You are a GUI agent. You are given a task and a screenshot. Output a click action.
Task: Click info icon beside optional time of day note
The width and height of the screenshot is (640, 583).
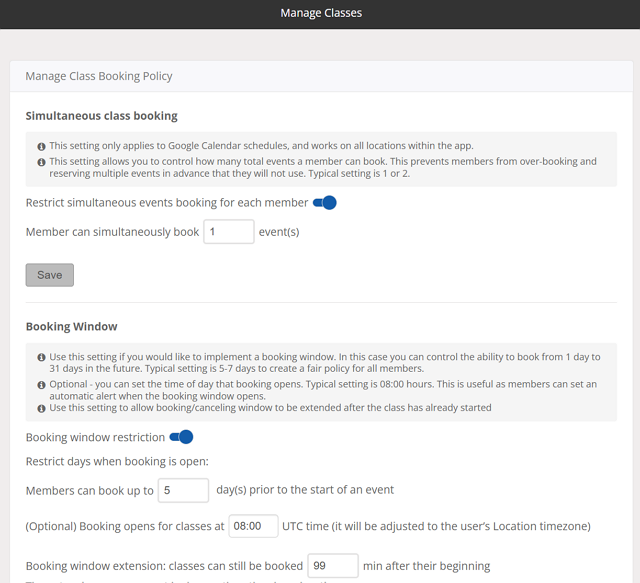(x=42, y=384)
